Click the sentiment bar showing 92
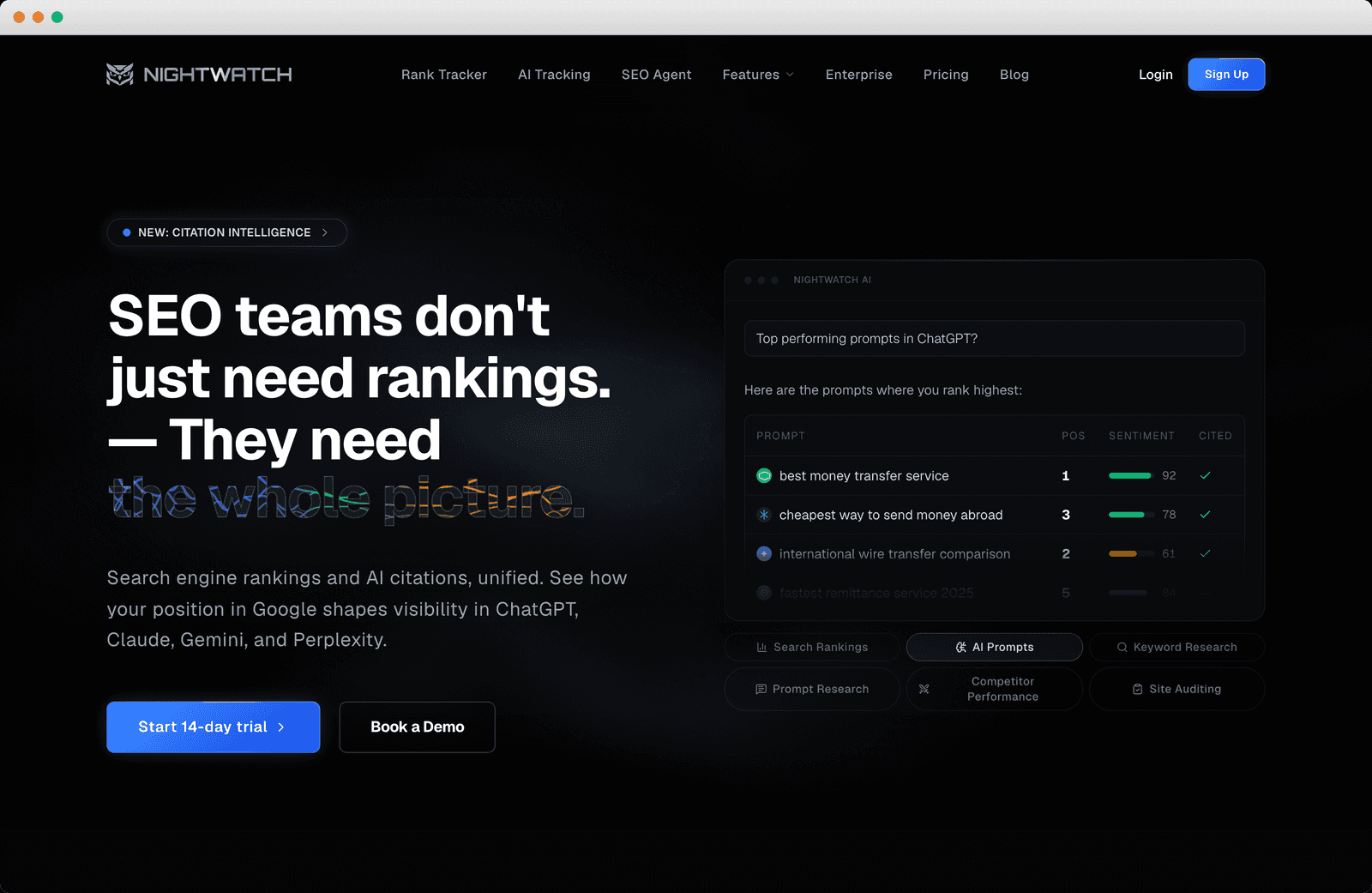1372x893 pixels. [1130, 476]
